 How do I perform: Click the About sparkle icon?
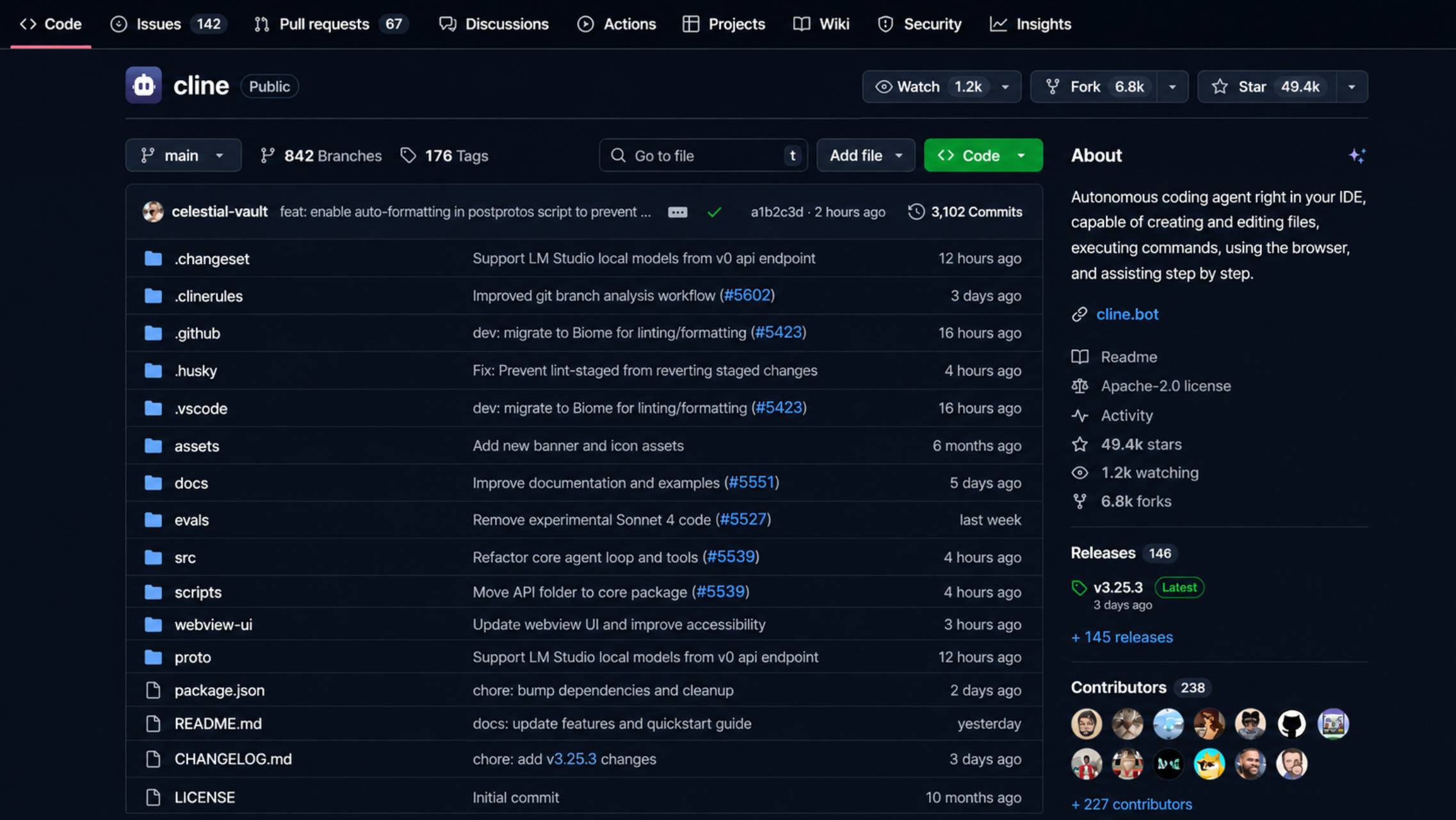[x=1357, y=156]
